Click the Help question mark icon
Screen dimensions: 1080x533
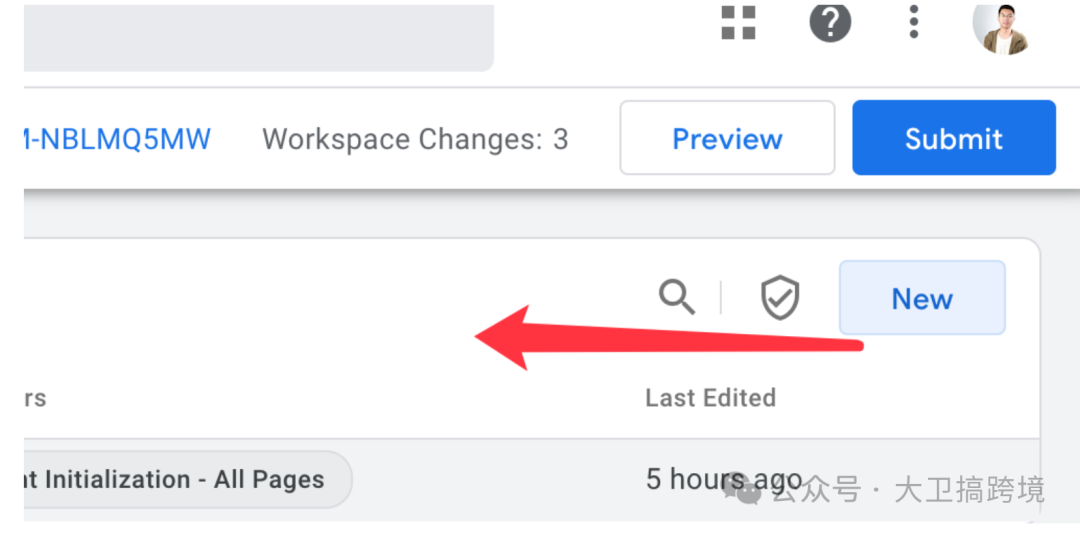829,23
